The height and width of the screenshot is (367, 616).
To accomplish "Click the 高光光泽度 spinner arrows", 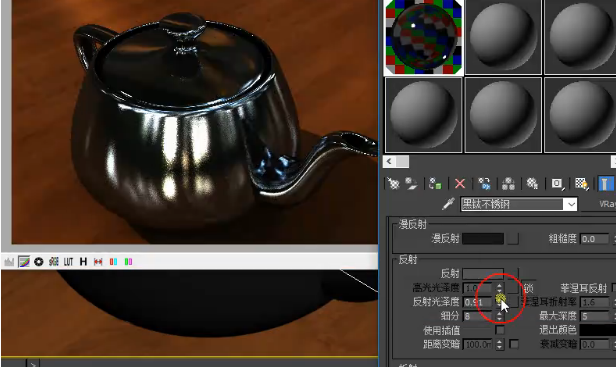I will coord(499,288).
